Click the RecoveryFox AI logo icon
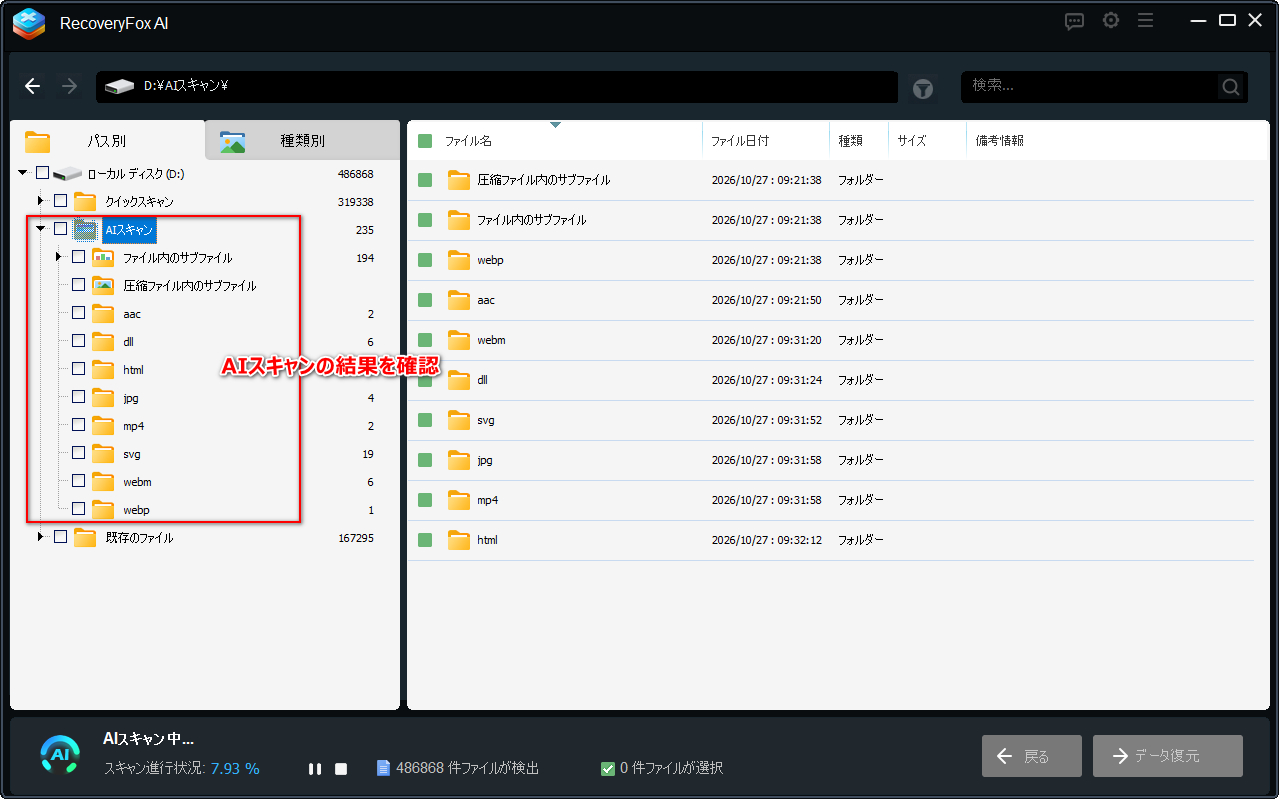 (x=29, y=23)
